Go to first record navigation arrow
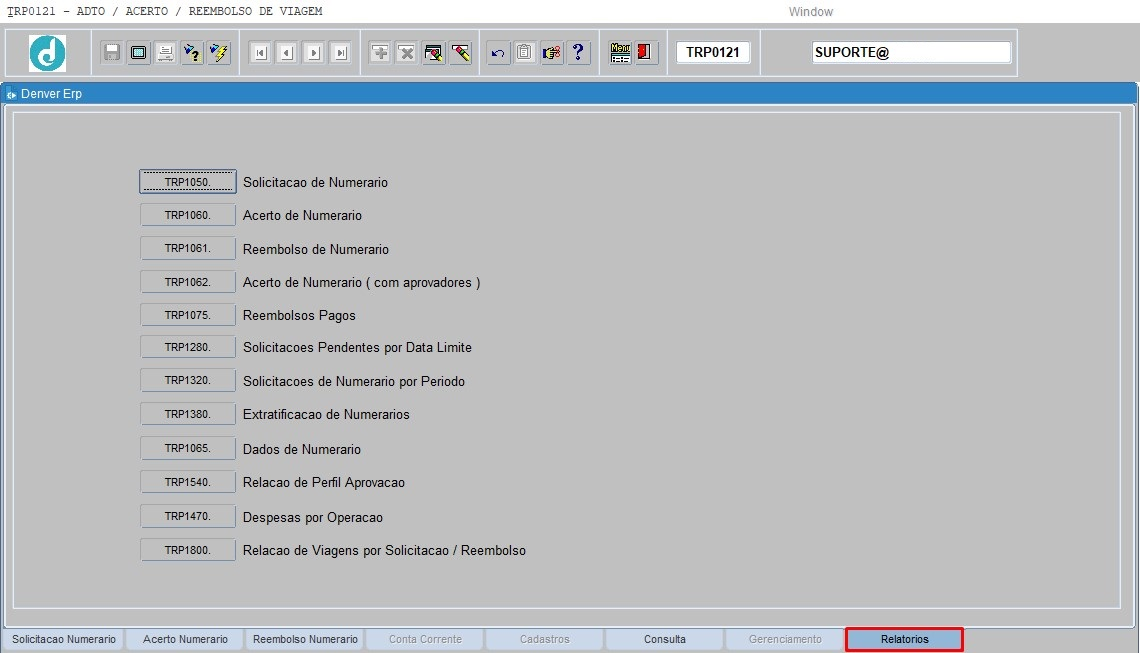Viewport: 1140px width, 653px height. (x=260, y=53)
